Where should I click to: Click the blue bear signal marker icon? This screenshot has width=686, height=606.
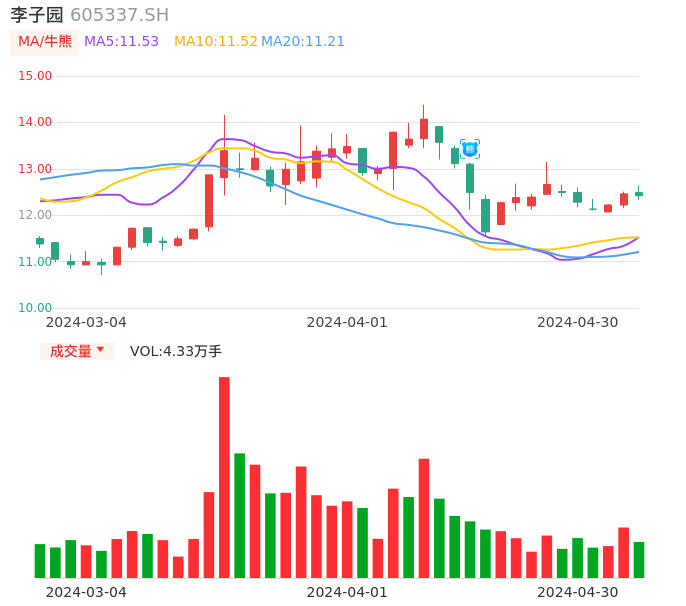(470, 149)
